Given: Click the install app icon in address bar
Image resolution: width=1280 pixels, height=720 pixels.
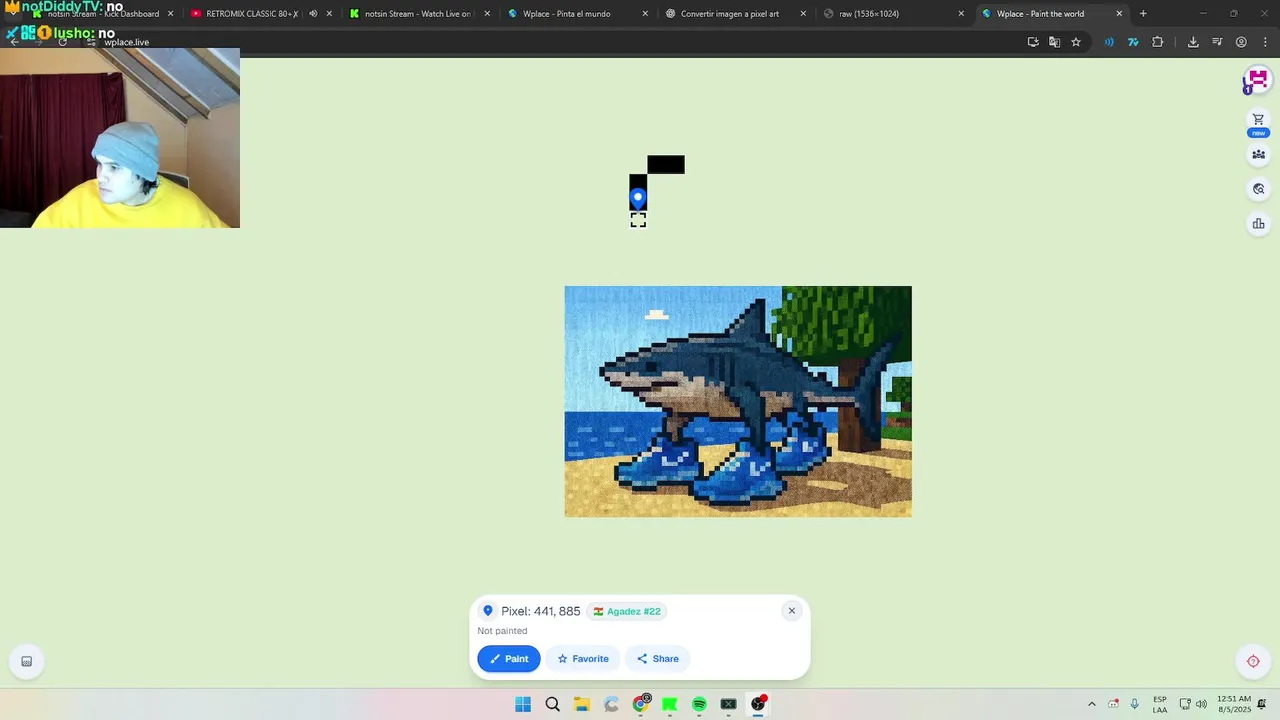Looking at the screenshot, I should (1033, 42).
